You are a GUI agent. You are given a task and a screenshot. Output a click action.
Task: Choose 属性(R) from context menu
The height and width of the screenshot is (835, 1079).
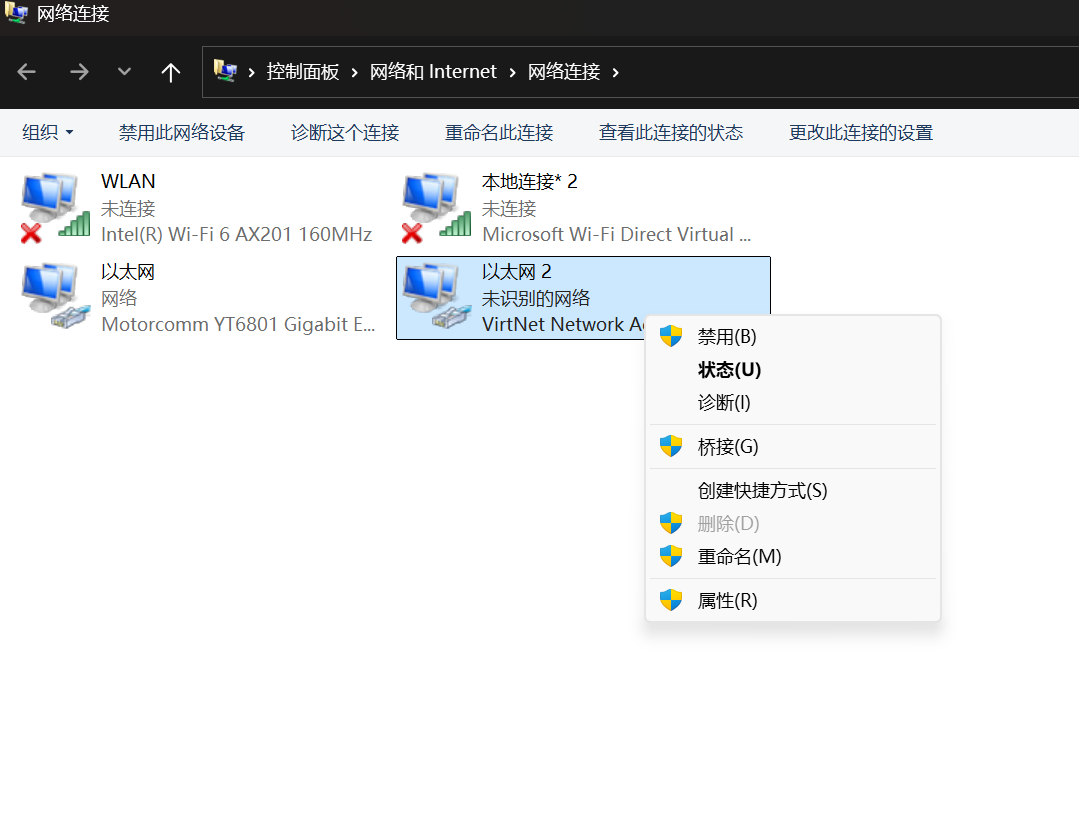click(x=793, y=601)
